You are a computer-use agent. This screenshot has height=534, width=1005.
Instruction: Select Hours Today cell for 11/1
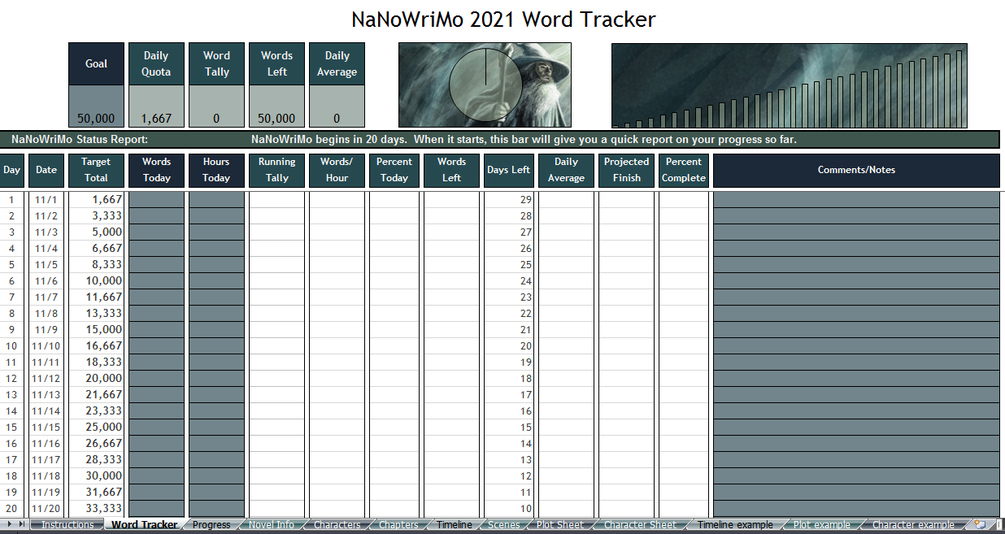217,199
